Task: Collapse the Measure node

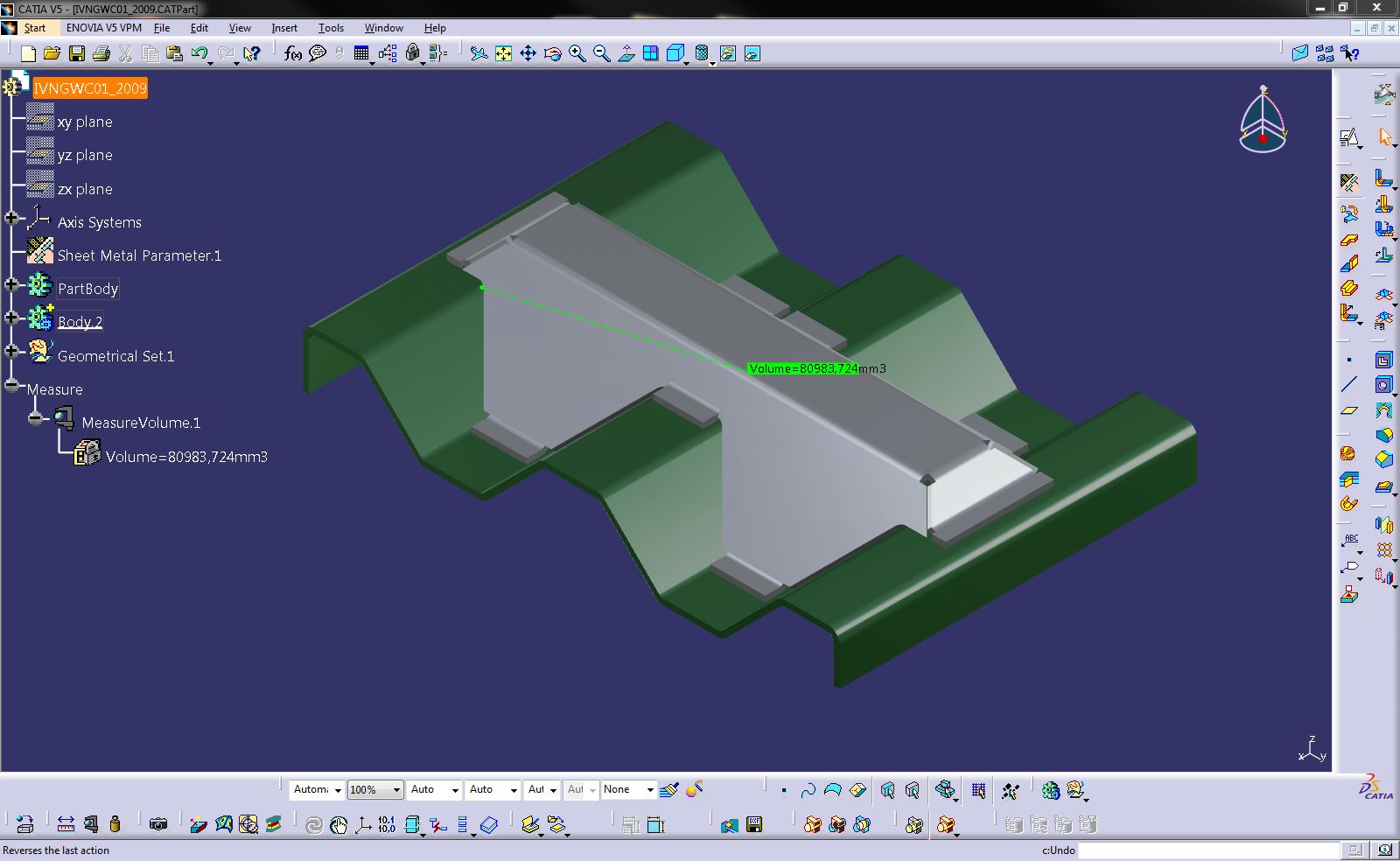Action: click(x=11, y=385)
